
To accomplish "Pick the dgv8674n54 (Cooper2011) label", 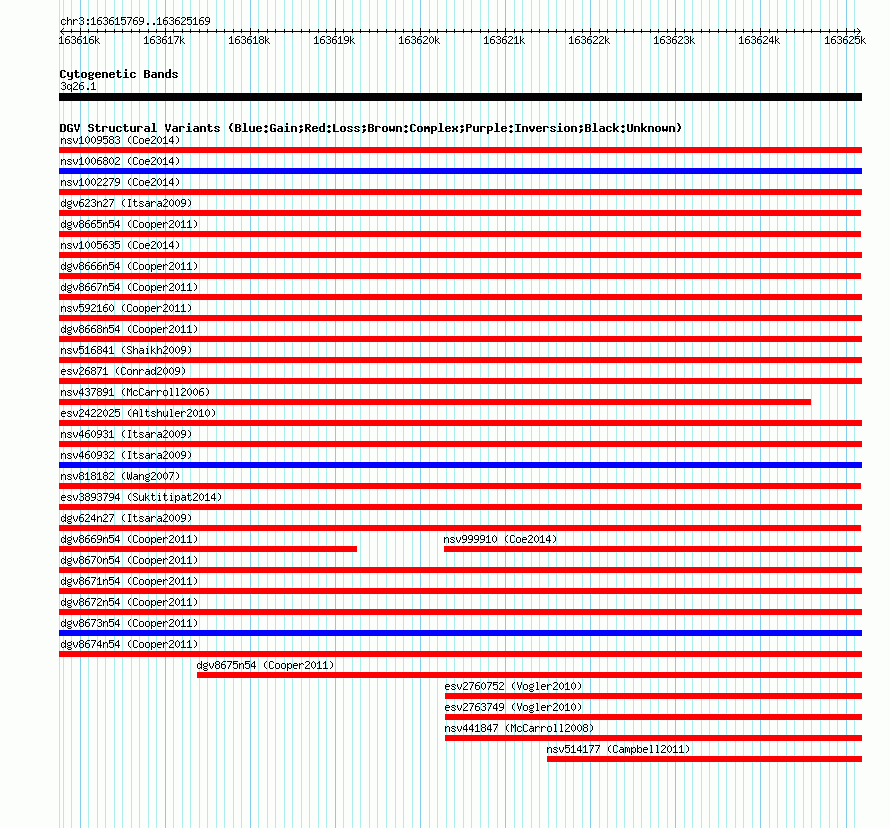I will pyautogui.click(x=129, y=644).
